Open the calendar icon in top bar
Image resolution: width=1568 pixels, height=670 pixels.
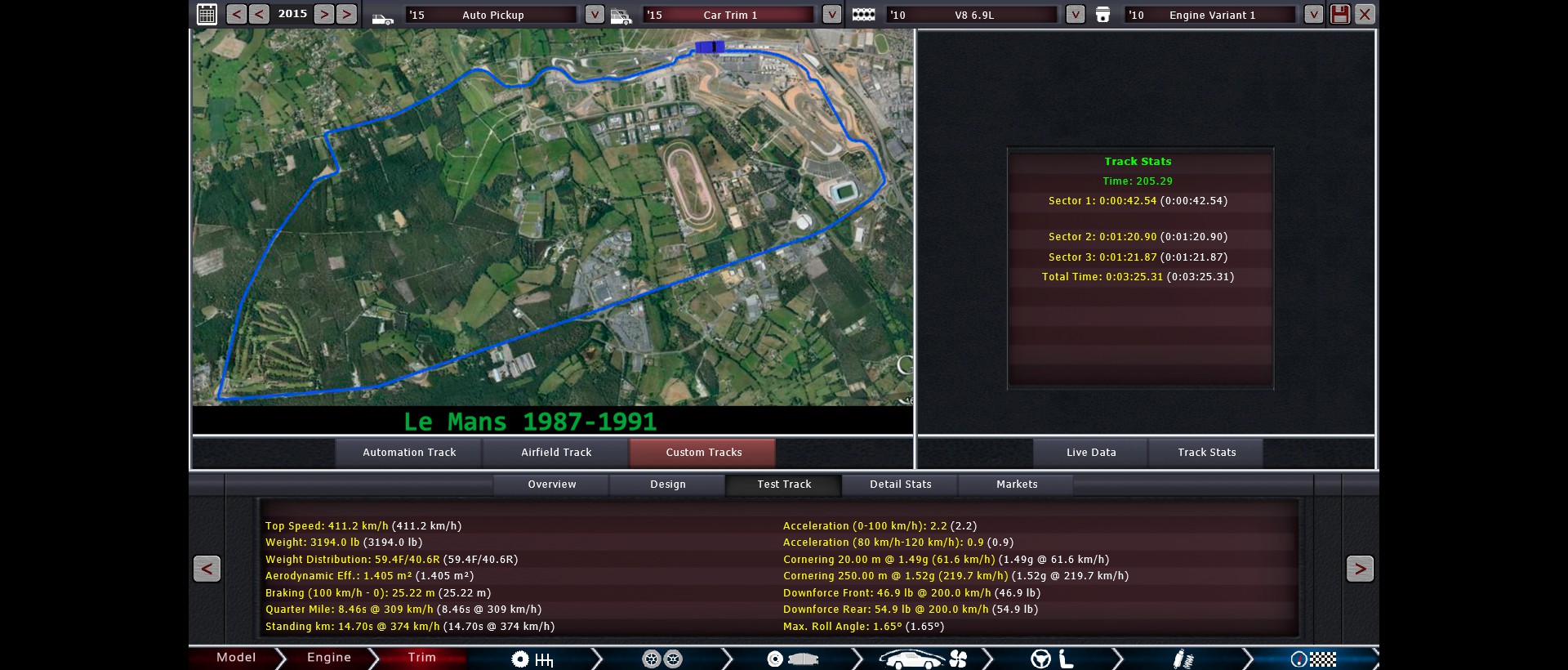[207, 14]
